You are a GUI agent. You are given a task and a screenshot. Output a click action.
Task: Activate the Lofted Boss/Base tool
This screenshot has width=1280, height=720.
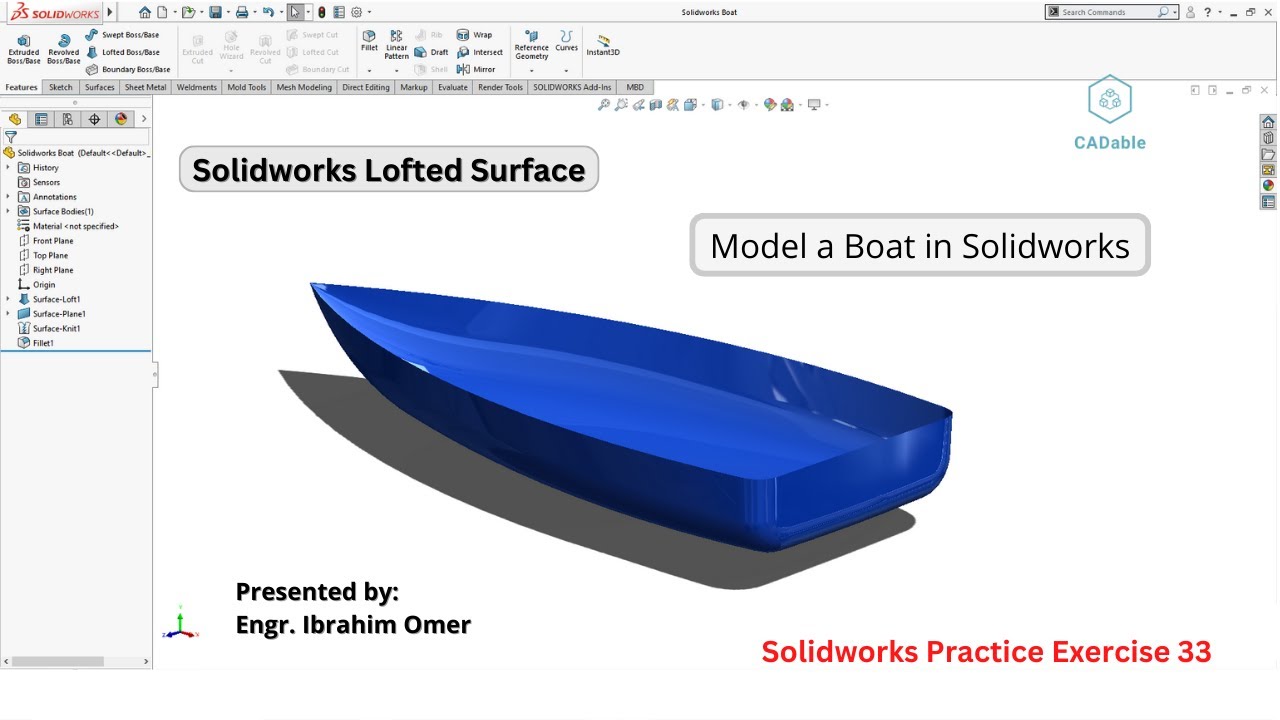click(122, 52)
